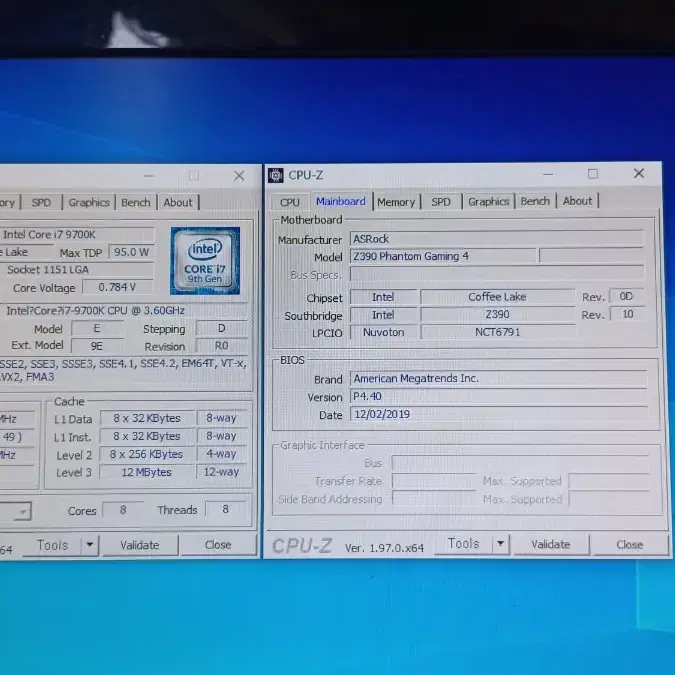Open Graphics tab in left CPU-Z window
This screenshot has height=675, width=675.
(89, 202)
